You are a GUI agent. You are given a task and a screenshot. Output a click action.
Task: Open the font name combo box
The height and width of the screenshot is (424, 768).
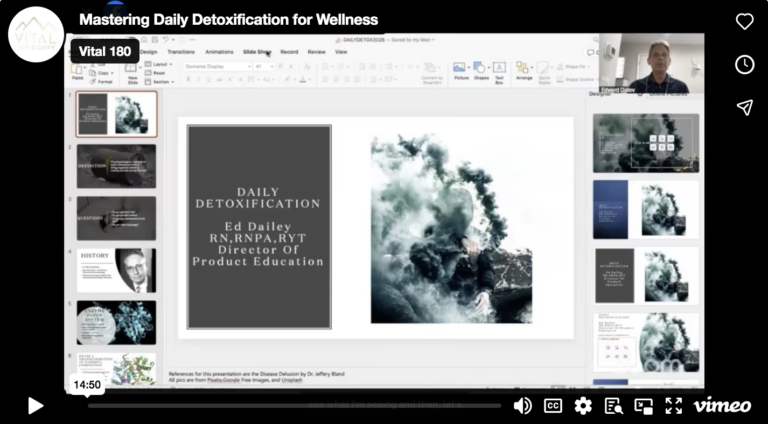click(218, 67)
